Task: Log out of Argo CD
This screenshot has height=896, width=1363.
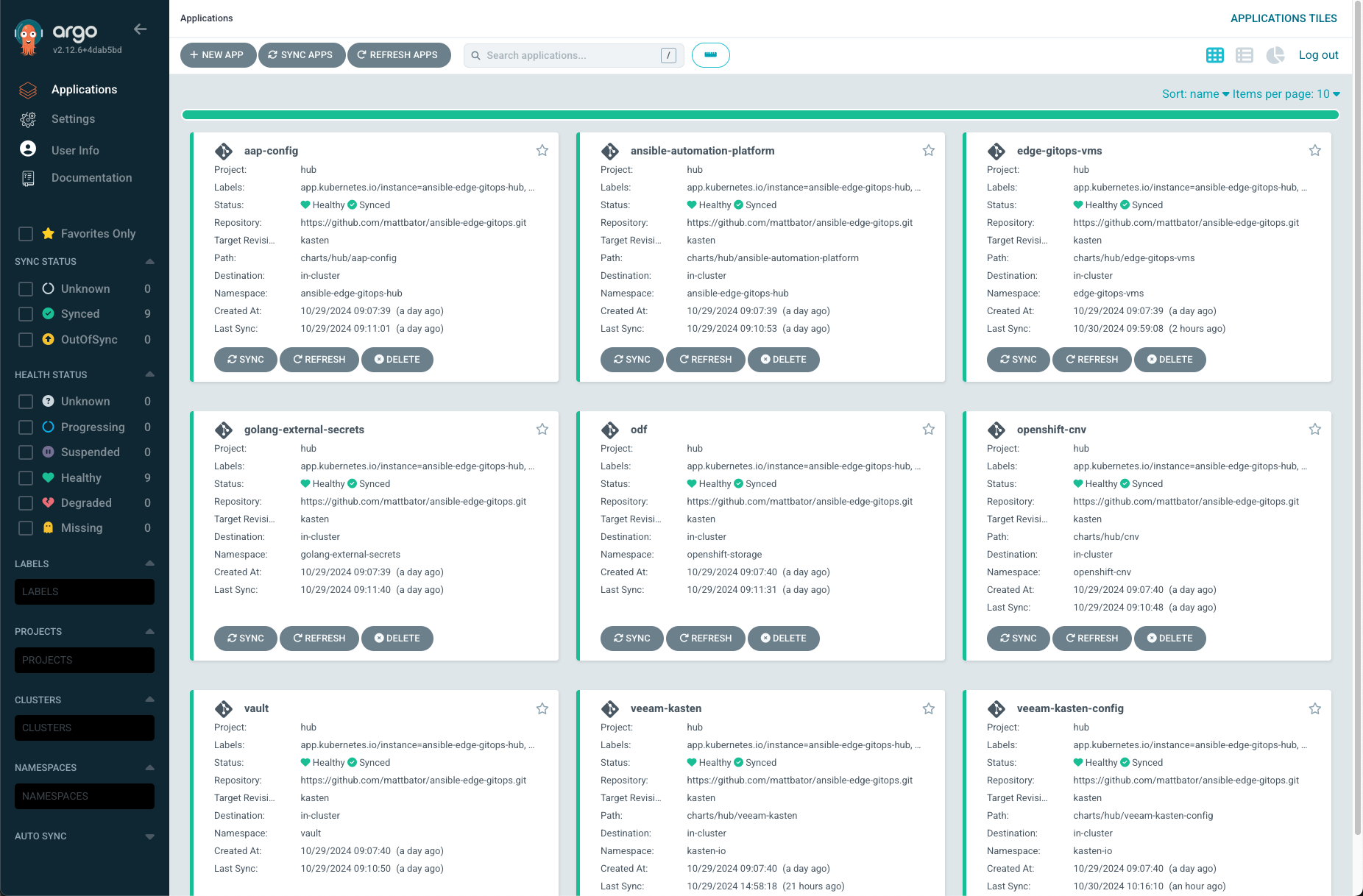Action: click(1318, 55)
